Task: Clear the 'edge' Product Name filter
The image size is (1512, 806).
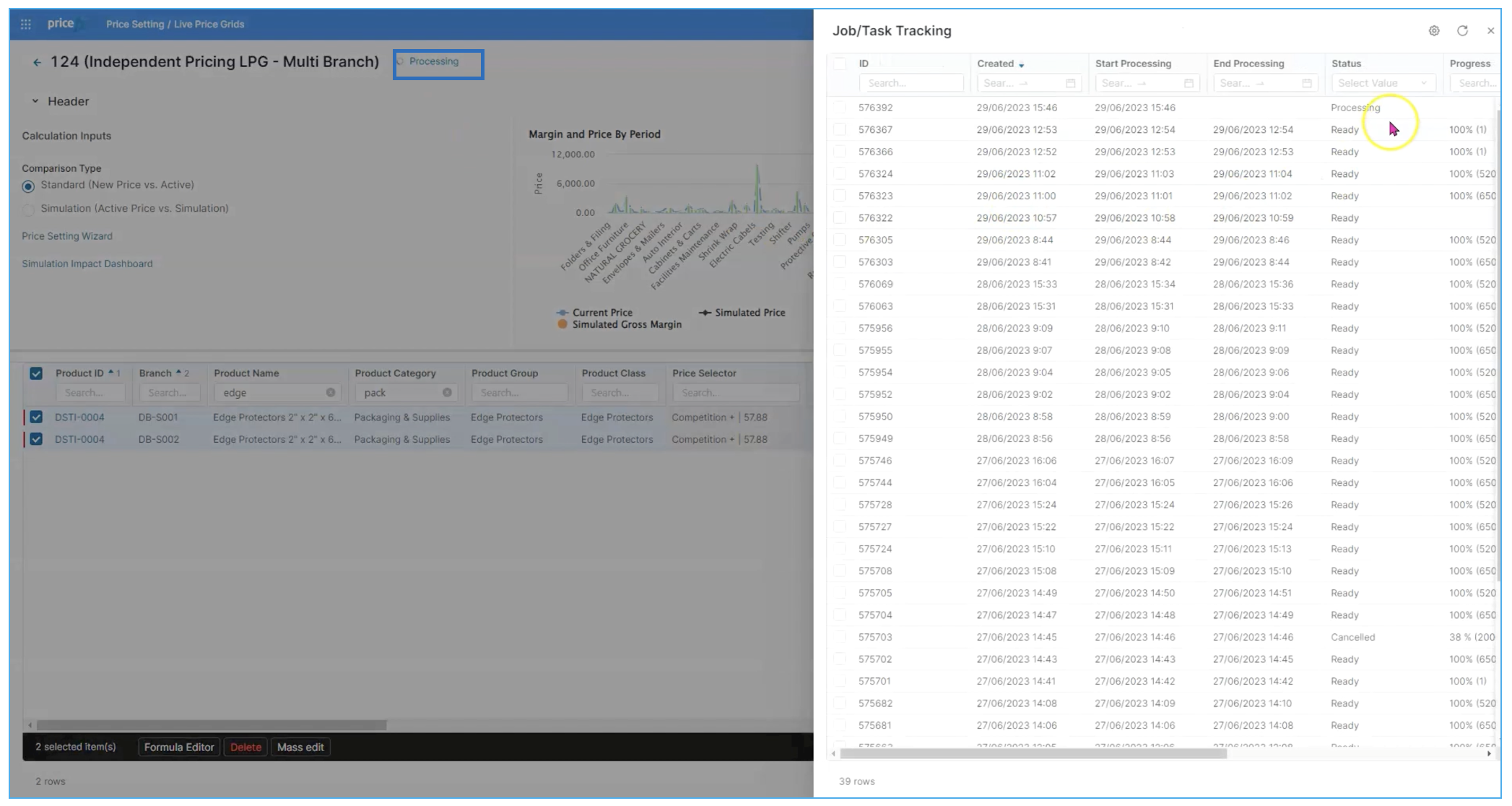Action: pyautogui.click(x=331, y=392)
